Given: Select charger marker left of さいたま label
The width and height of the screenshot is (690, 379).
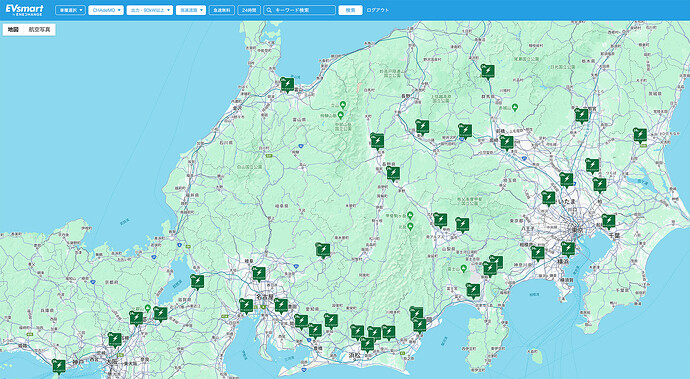Looking at the screenshot, I should 548,198.
